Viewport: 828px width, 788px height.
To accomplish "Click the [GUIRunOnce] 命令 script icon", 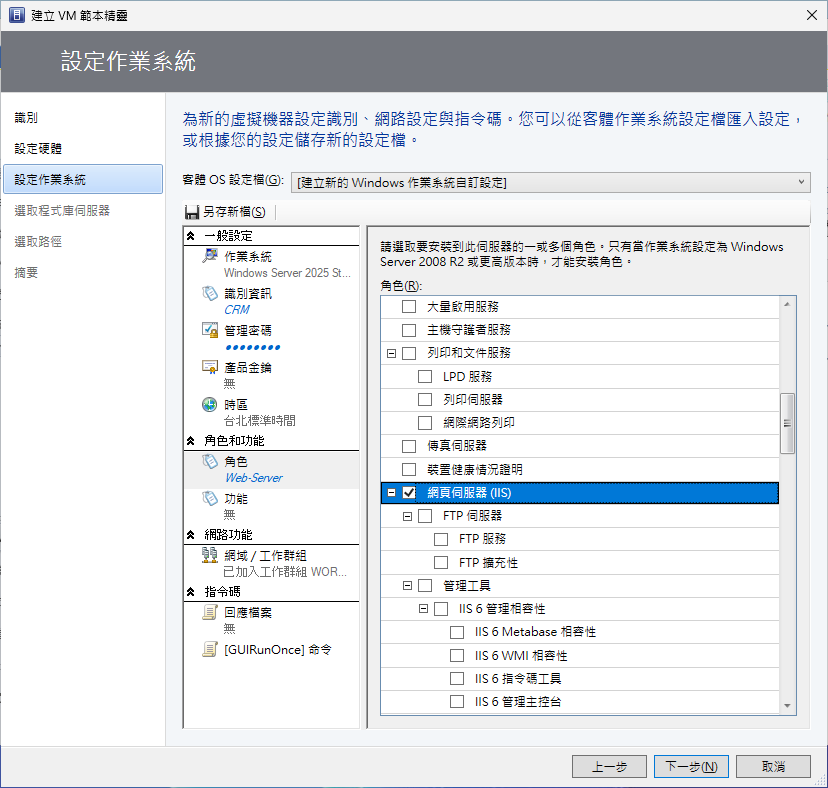I will [210, 649].
